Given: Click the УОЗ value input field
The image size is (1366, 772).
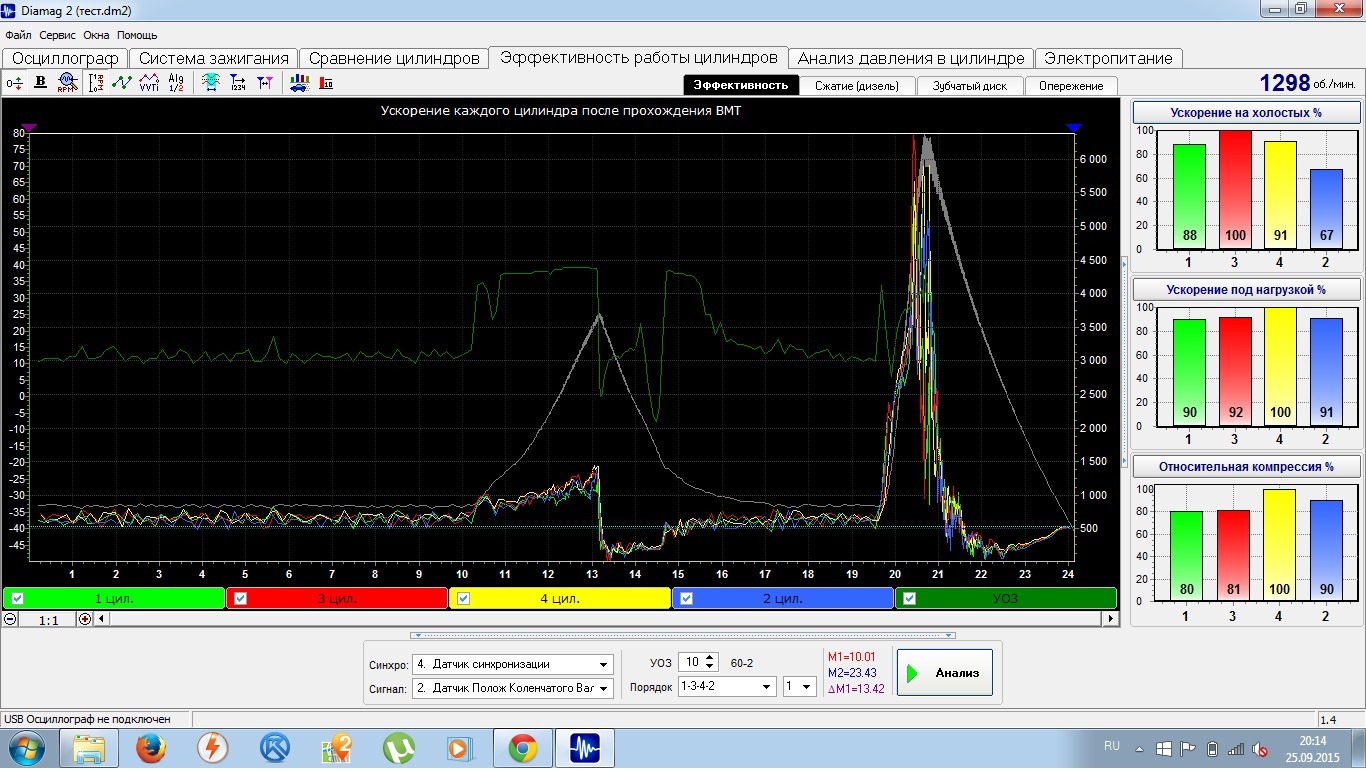Looking at the screenshot, I should point(690,662).
